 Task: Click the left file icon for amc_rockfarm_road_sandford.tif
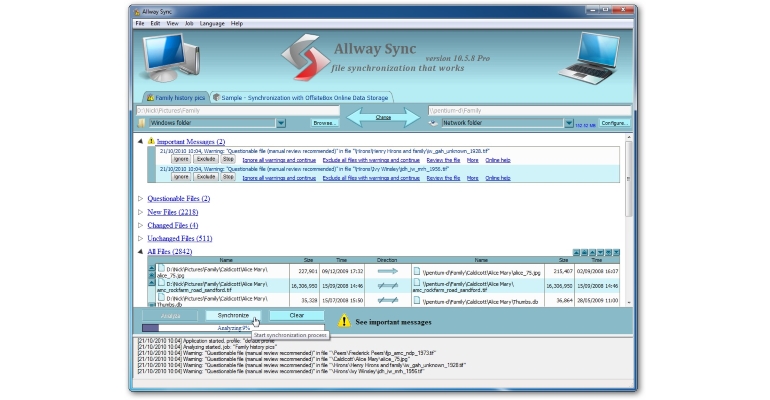(x=161, y=283)
